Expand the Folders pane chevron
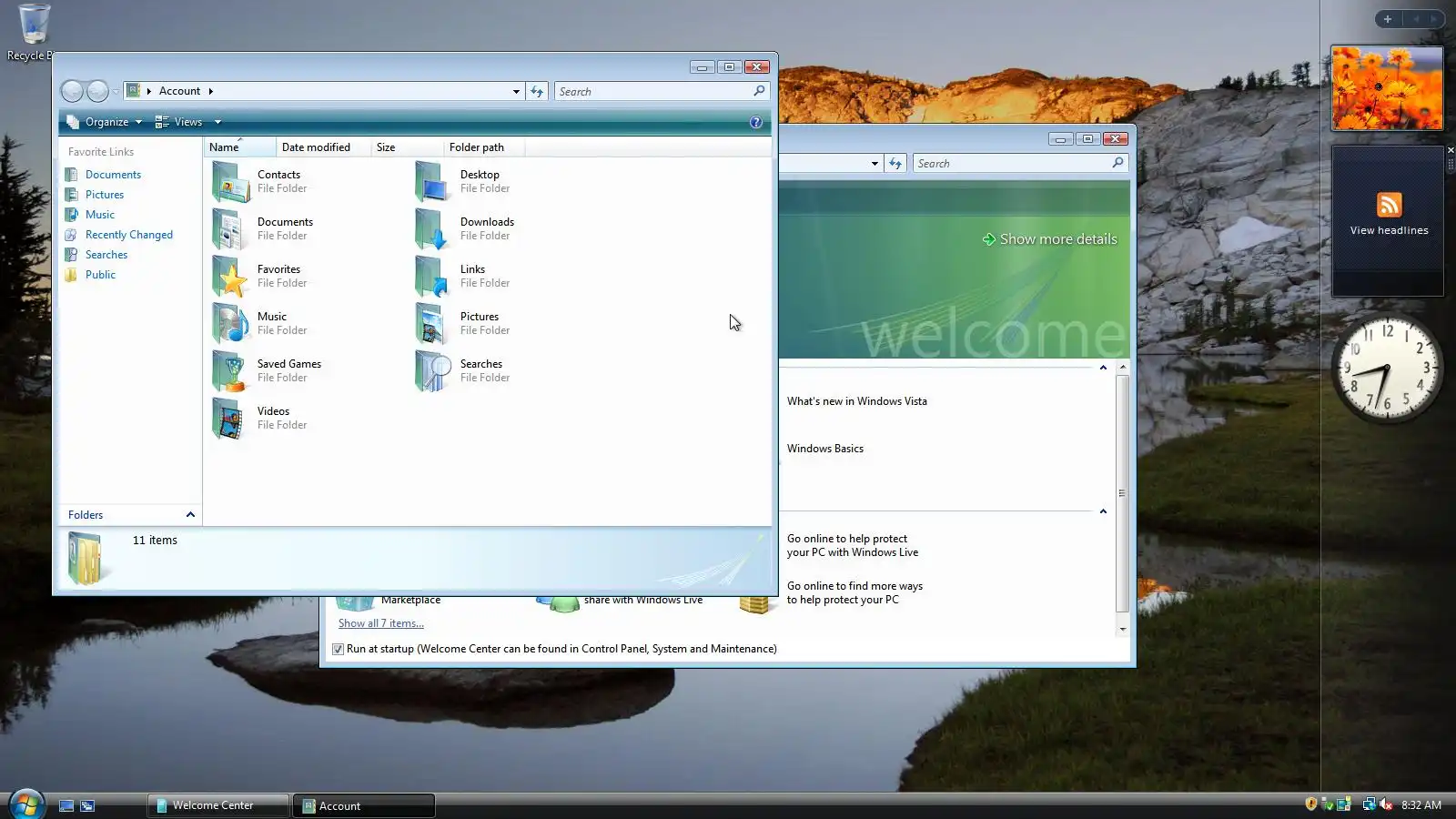 pos(190,515)
